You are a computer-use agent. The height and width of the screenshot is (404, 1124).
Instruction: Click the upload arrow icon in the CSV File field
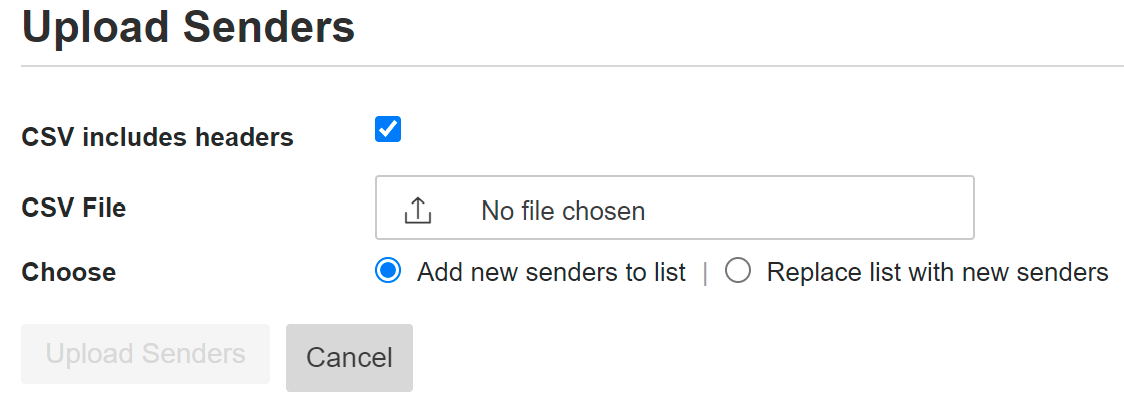click(x=417, y=210)
